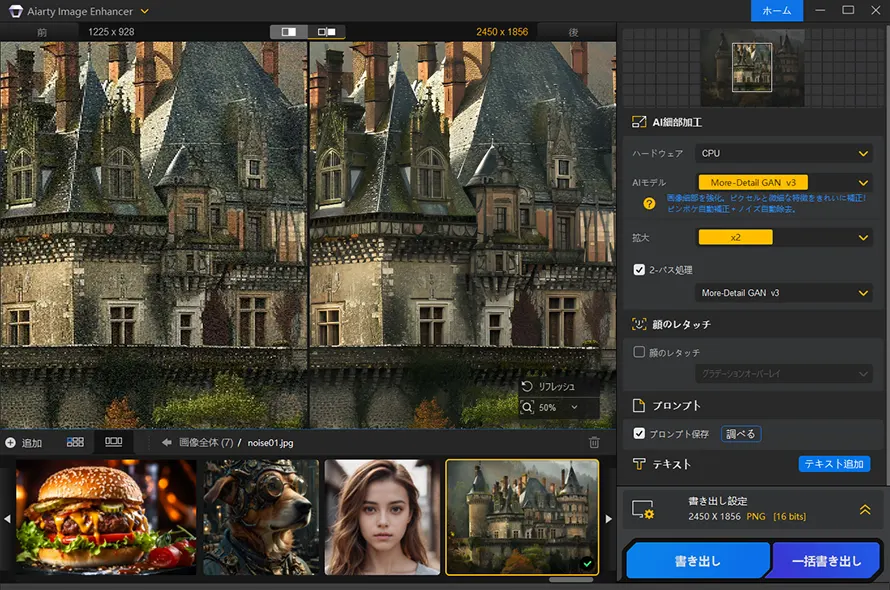Screen dimensions: 890x590
Task: Click the Refresh preview icon
Action: tap(527, 386)
